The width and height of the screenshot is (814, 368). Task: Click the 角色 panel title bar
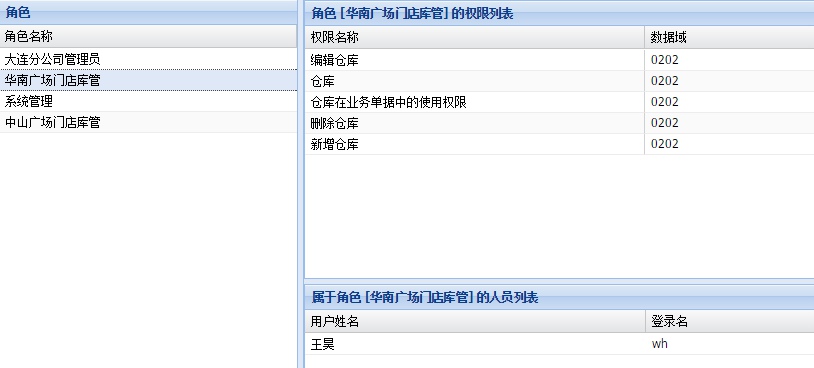(148, 12)
